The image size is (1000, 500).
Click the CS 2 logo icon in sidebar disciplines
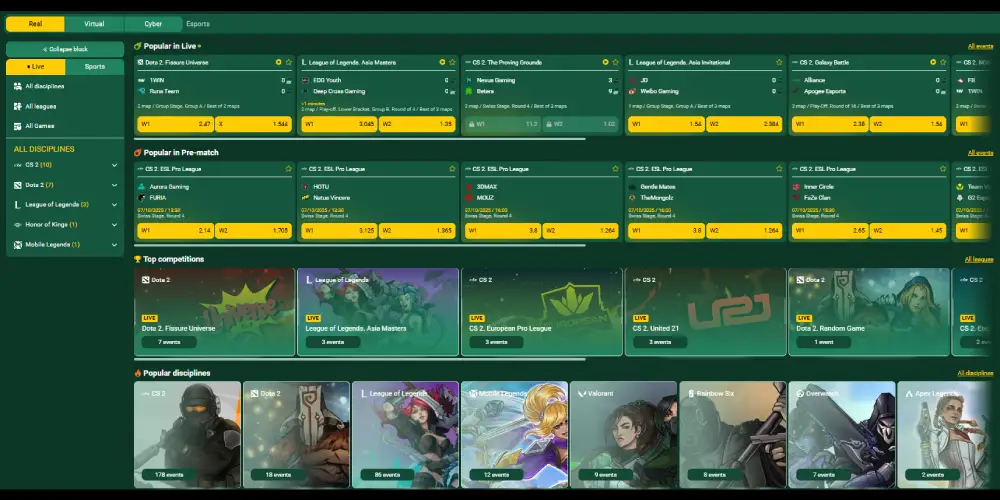(x=18, y=165)
